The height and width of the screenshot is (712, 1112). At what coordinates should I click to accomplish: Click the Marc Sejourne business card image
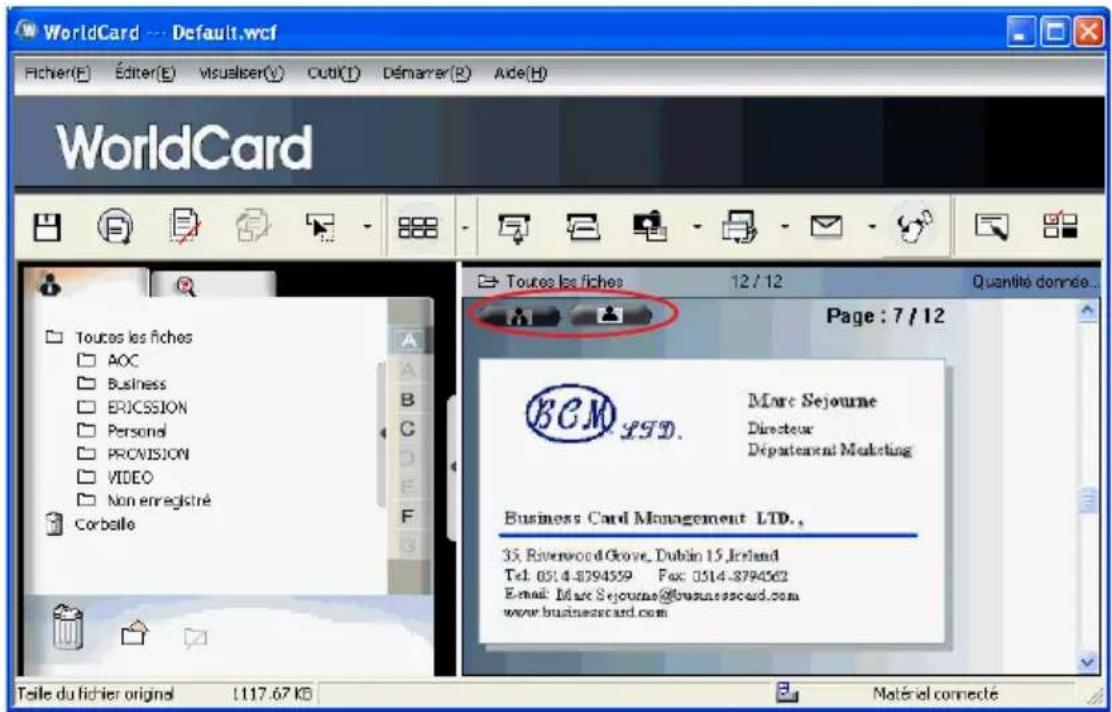pos(712,501)
